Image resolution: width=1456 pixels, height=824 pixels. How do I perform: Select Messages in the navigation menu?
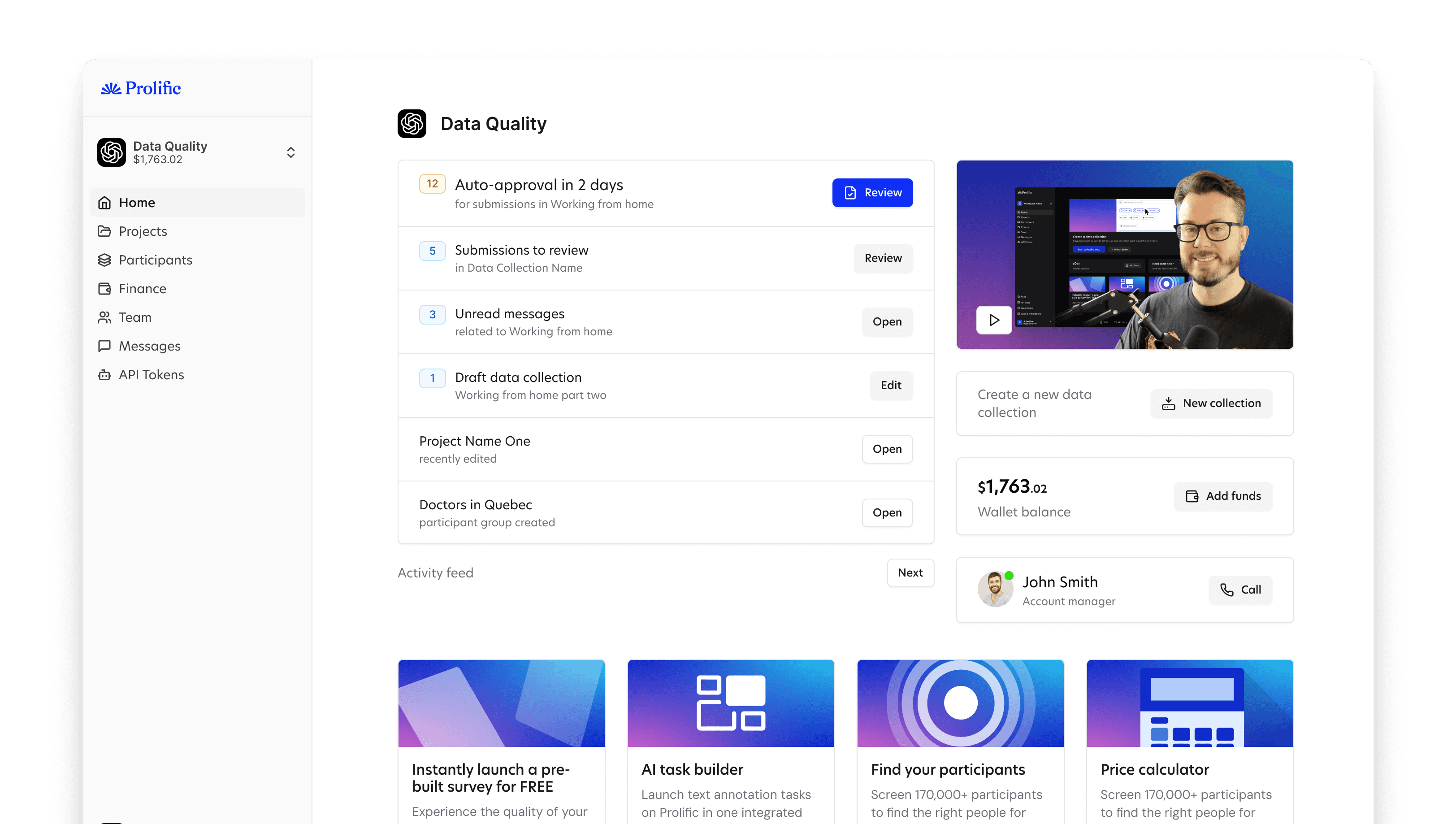point(149,346)
